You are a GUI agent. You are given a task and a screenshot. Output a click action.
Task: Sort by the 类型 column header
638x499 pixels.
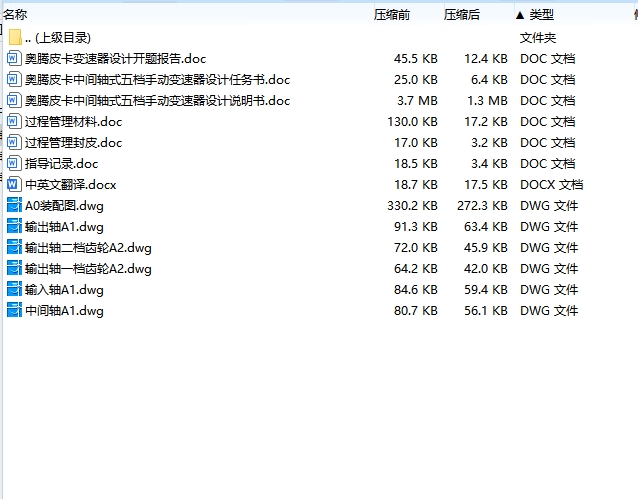[x=542, y=15]
